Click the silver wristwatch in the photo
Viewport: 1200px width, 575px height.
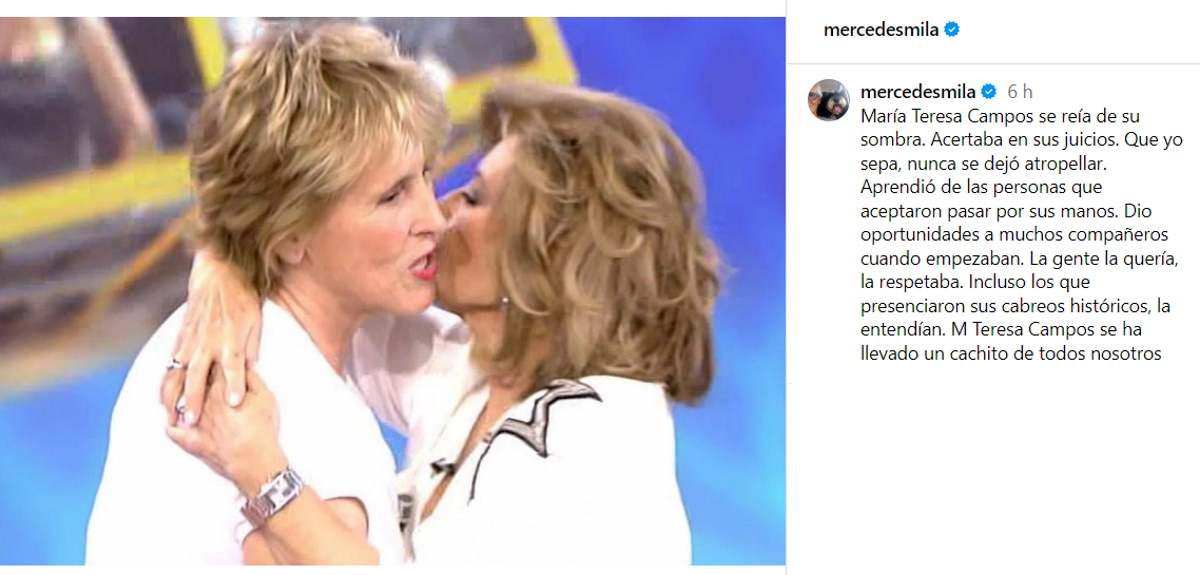point(273,496)
